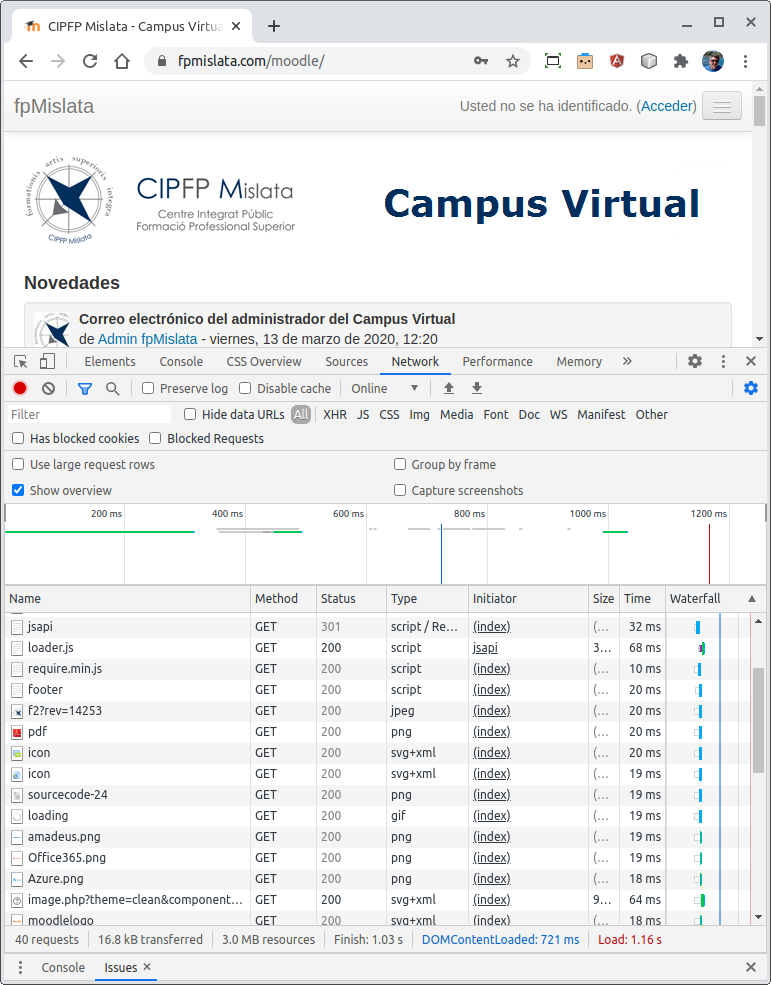Check Blocked Requests
The image size is (771, 985).
click(155, 438)
